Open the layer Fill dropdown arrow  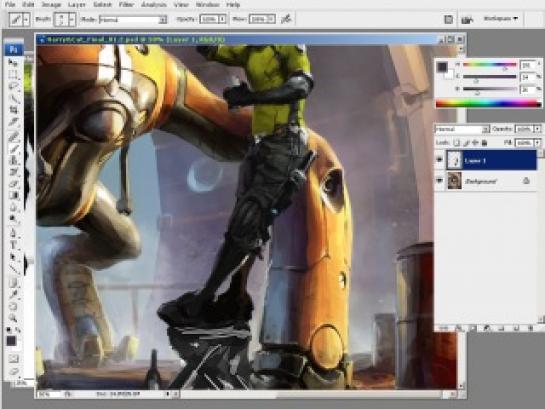coord(538,142)
